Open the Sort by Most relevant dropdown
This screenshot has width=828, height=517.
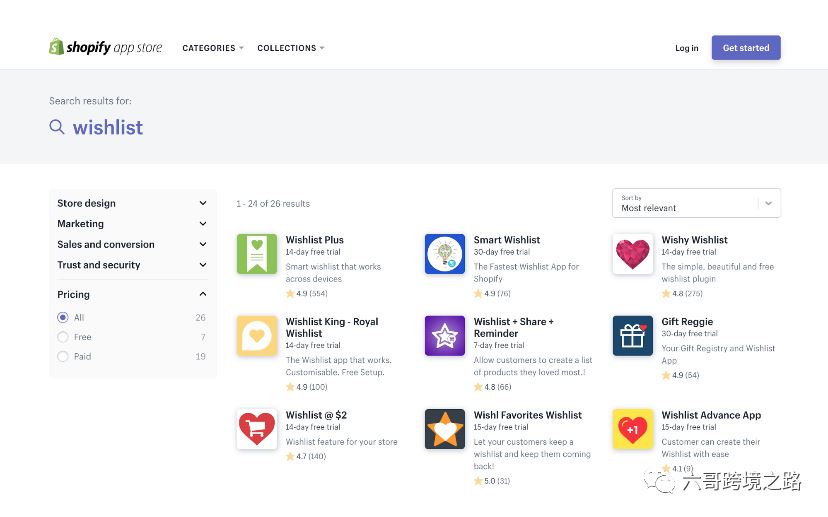pos(696,203)
